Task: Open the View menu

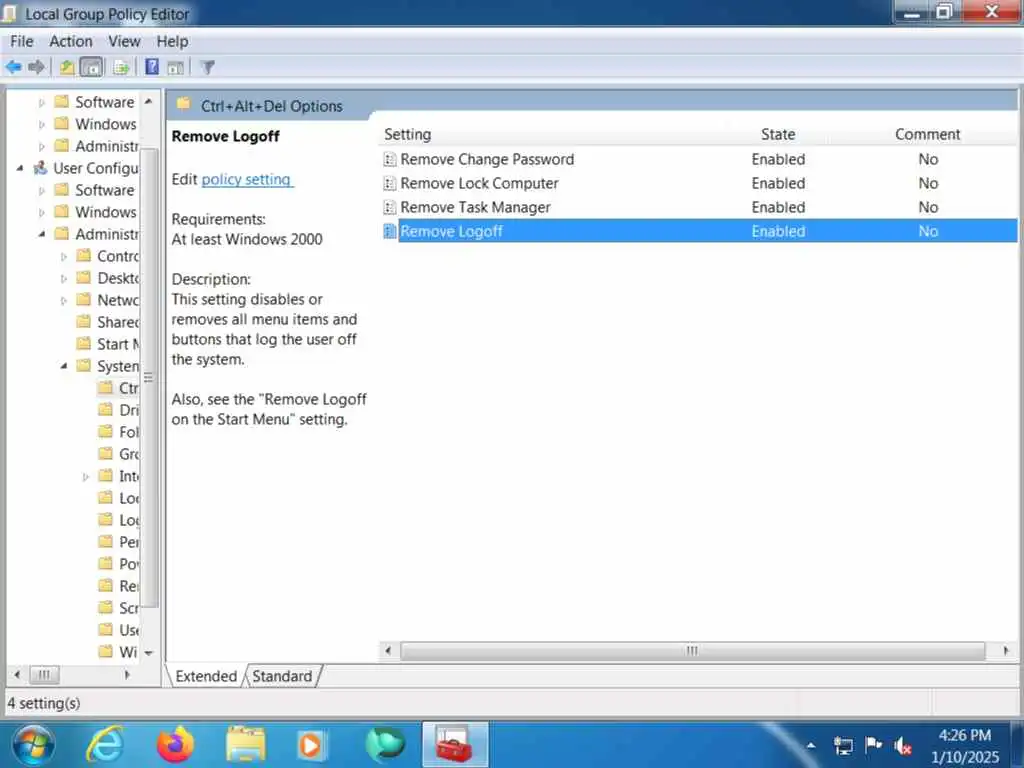Action: tap(124, 41)
